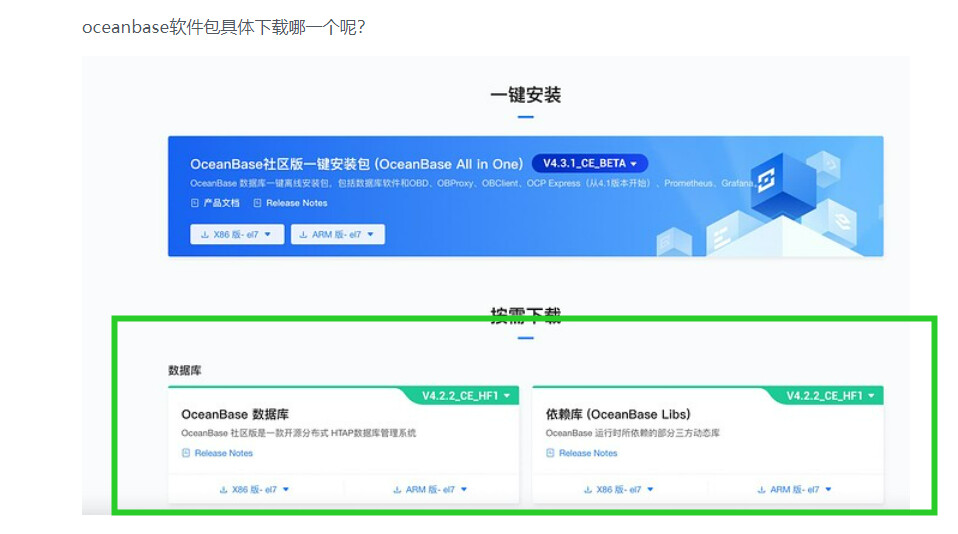Image resolution: width=958 pixels, height=534 pixels.
Task: Click the document icon next to 产品文档
Action: pyautogui.click(x=195, y=203)
